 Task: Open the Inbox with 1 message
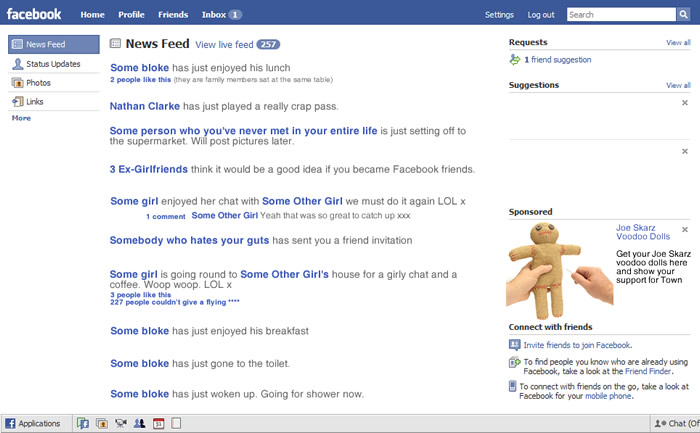coord(222,15)
